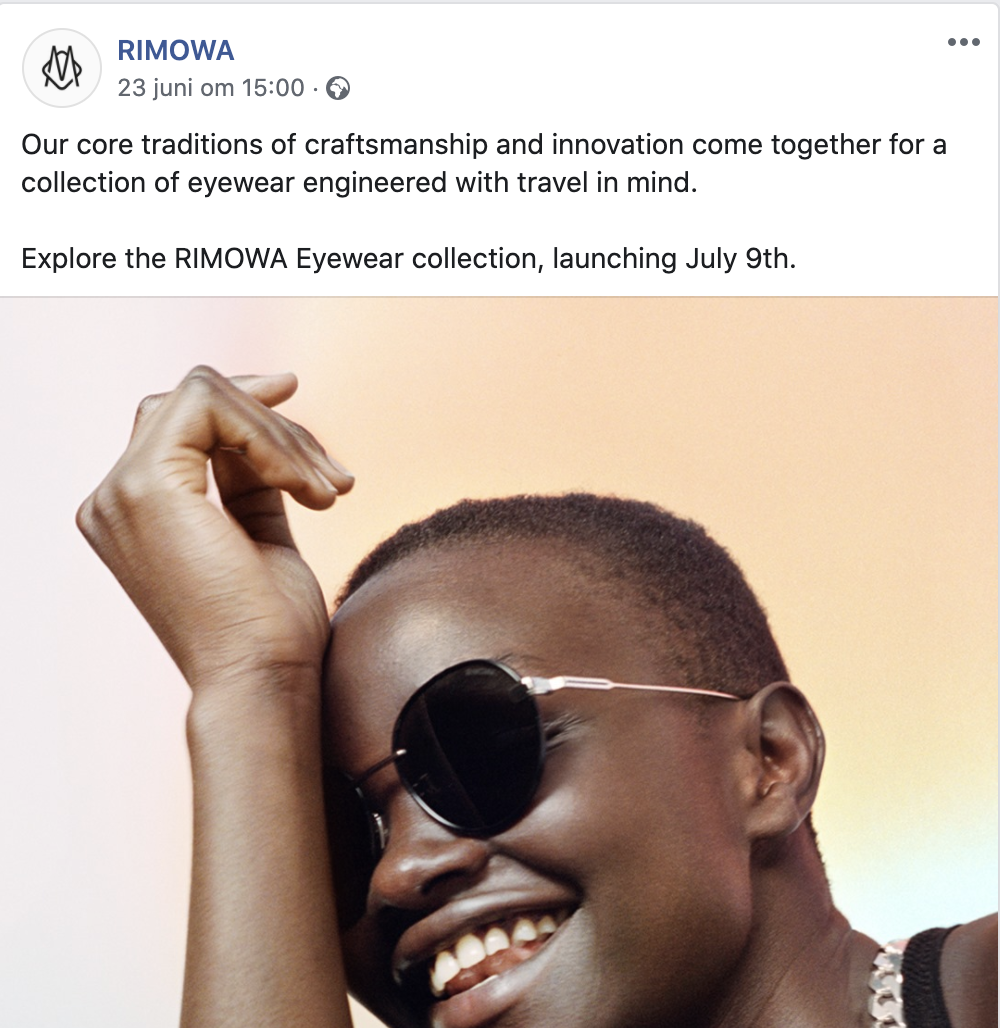Click the 'July 9th' launch date text
The image size is (1000, 1028).
click(x=740, y=258)
